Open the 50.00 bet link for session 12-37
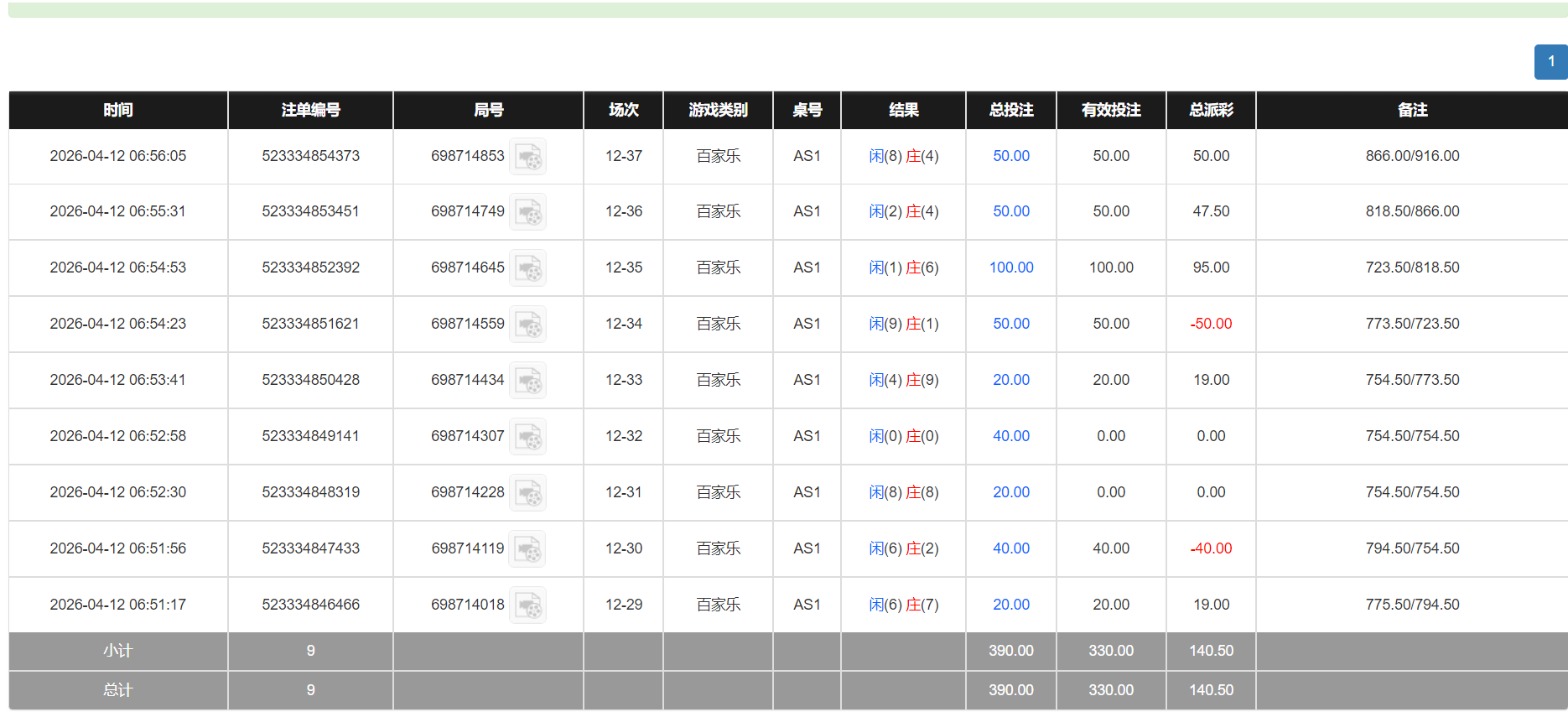The height and width of the screenshot is (717, 1568). (1010, 156)
